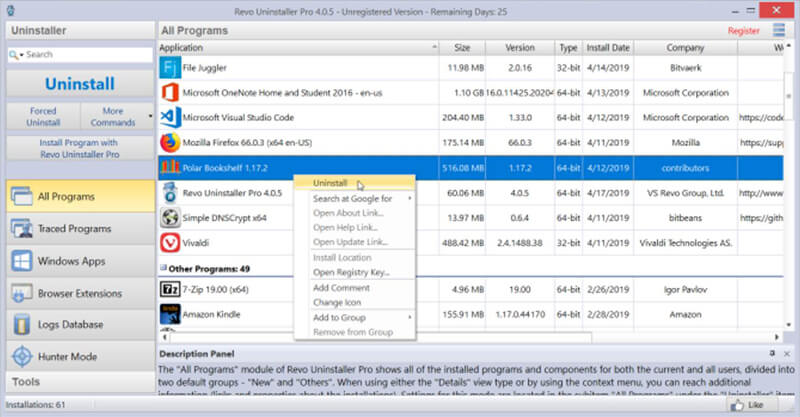Click the large Uninstall button
Screen dimensions: 800x417
coord(80,84)
